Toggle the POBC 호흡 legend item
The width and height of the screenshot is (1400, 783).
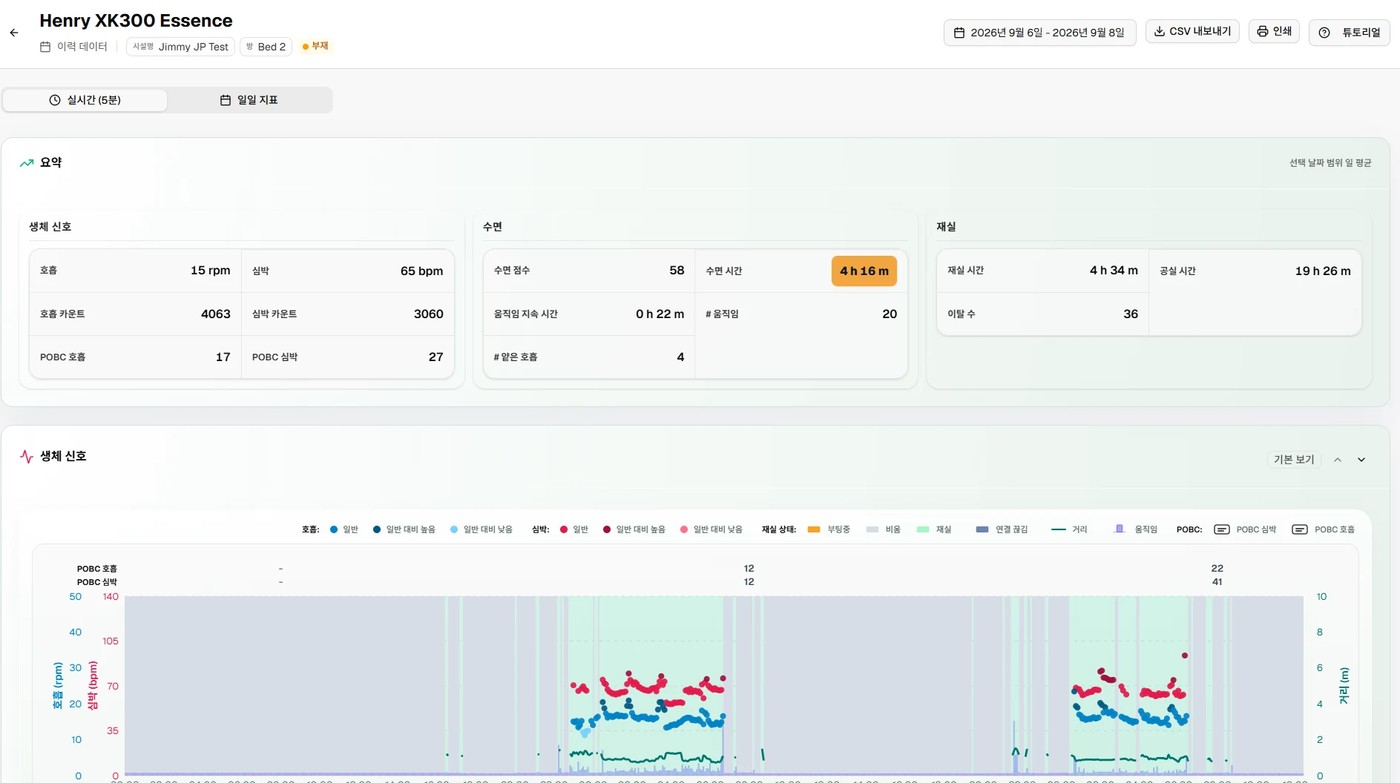point(1323,529)
